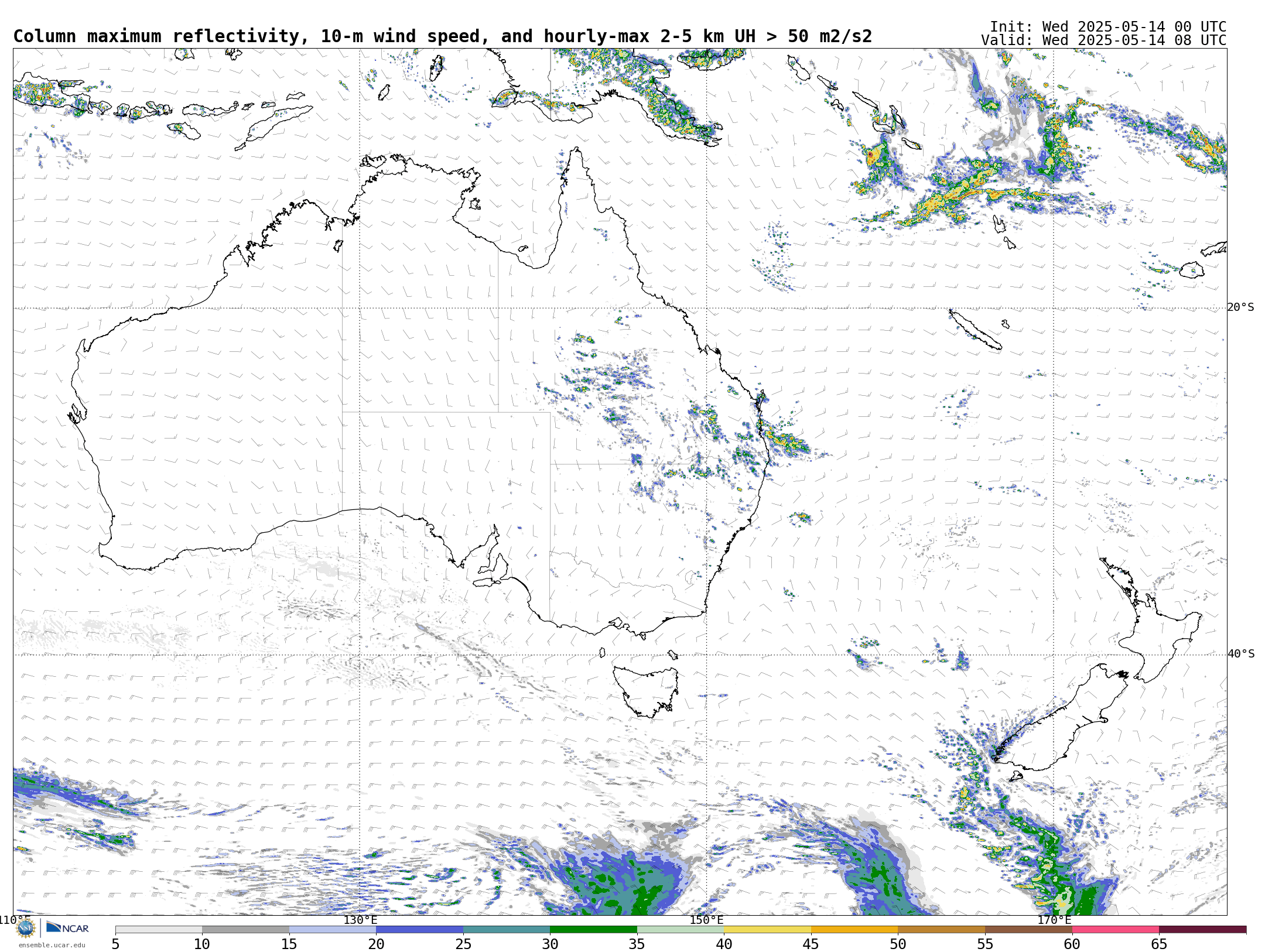Select the teal 25-30 colorbar segment
Viewport: 1265px width, 952px height.
click(x=507, y=930)
